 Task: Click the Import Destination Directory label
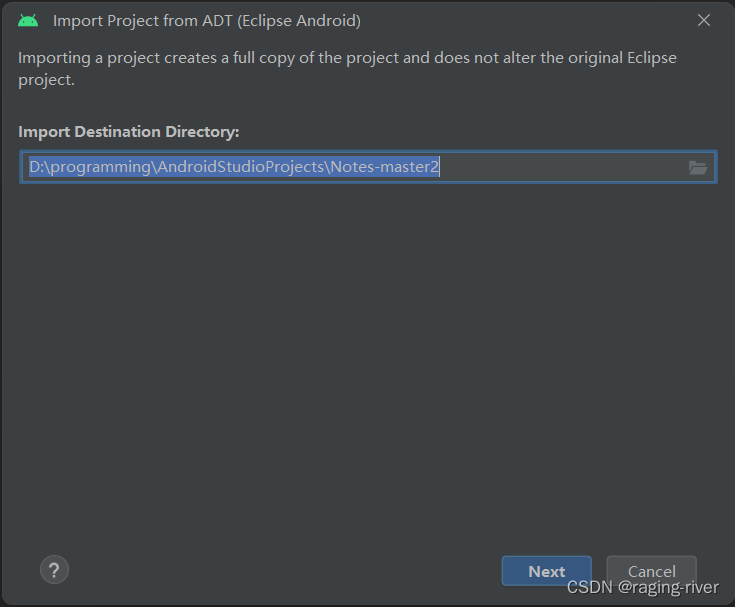tap(128, 132)
